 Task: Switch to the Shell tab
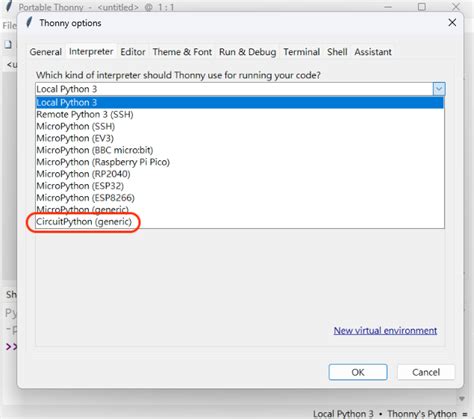click(337, 52)
